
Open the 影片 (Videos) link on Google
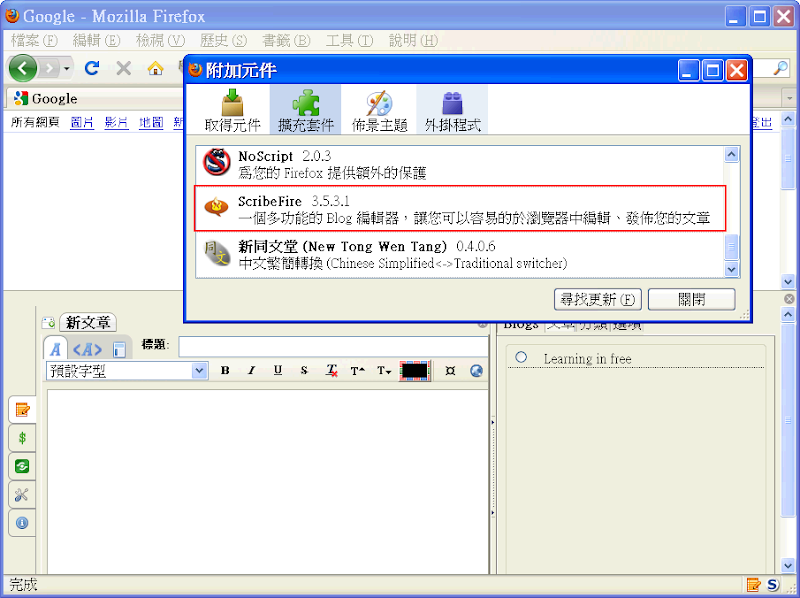pyautogui.click(x=116, y=122)
